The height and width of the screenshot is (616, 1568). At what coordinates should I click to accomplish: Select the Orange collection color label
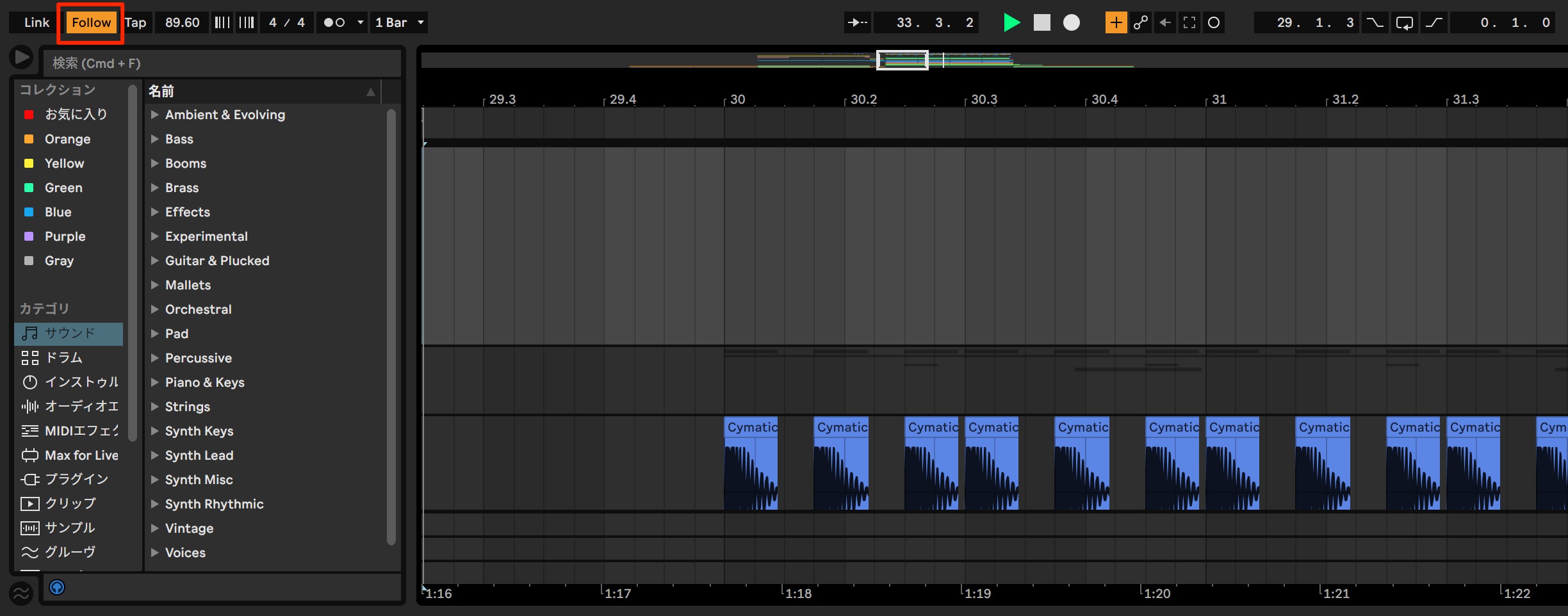tap(67, 139)
